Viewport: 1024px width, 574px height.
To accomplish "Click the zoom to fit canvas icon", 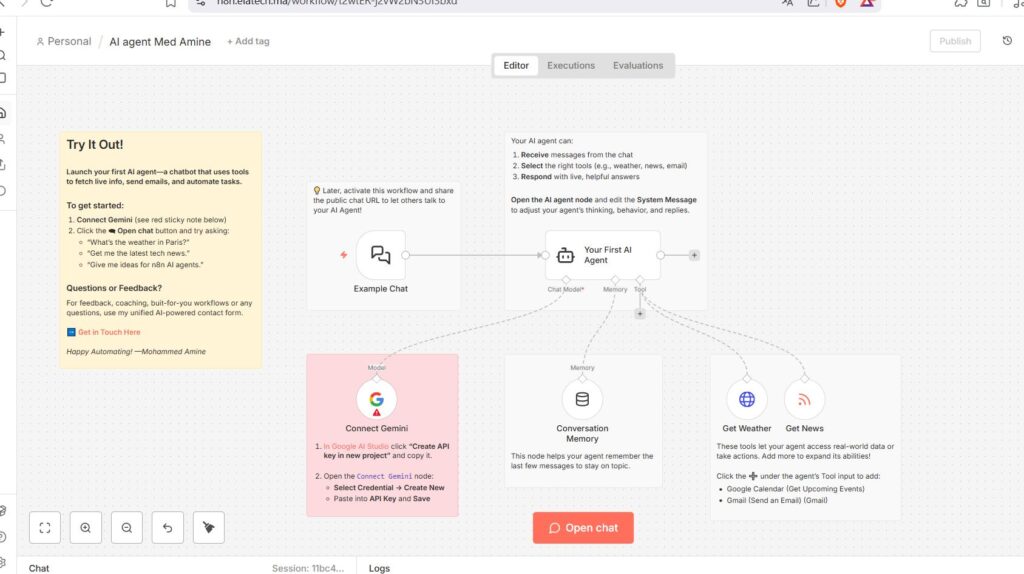I will pos(44,528).
